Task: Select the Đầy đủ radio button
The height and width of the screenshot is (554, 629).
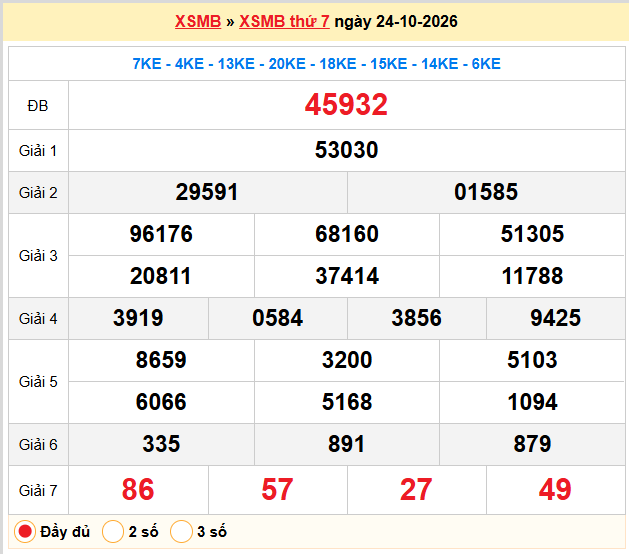Action: click(x=25, y=532)
